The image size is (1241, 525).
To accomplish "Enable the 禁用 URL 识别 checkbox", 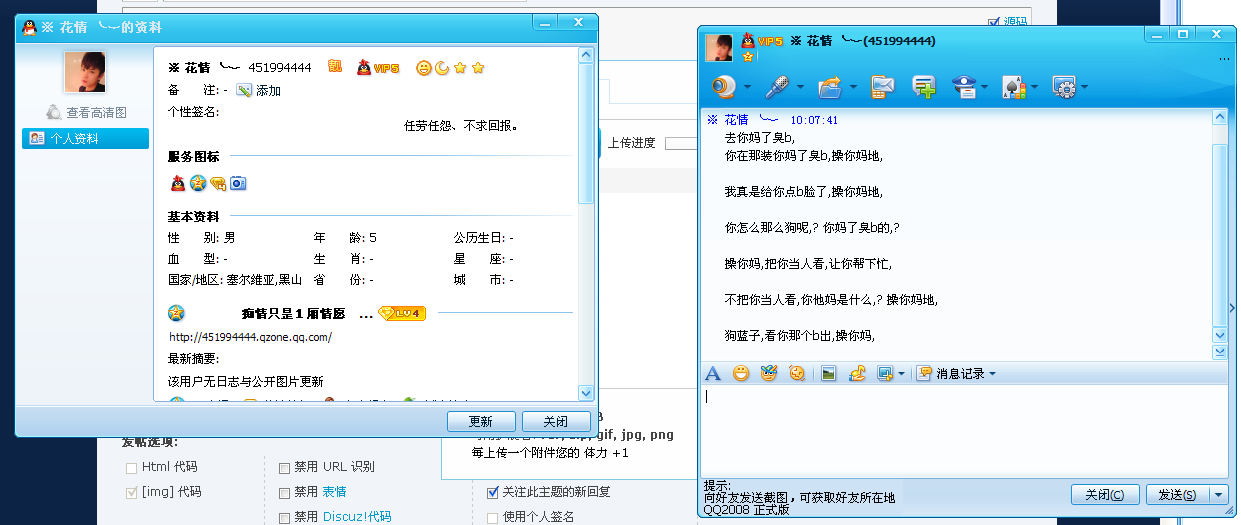I will click(285, 467).
